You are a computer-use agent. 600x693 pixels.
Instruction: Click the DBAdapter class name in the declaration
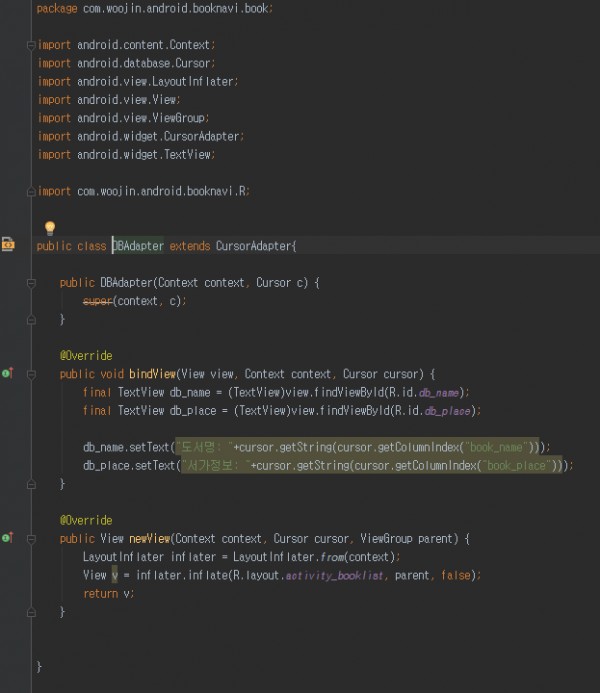[x=138, y=246]
